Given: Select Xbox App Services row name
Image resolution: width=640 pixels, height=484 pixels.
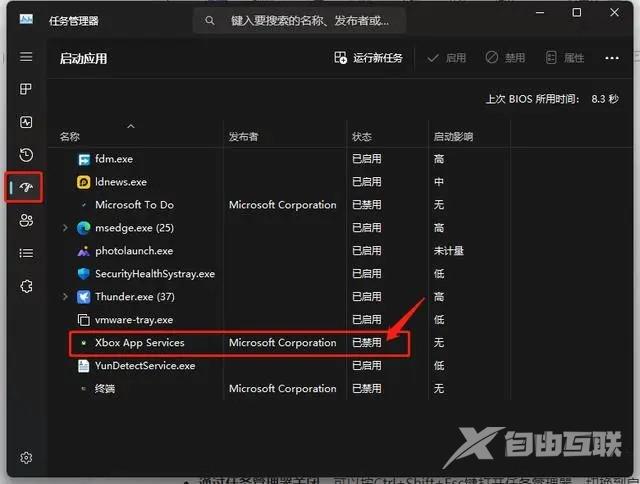Looking at the screenshot, I should click(140, 343).
